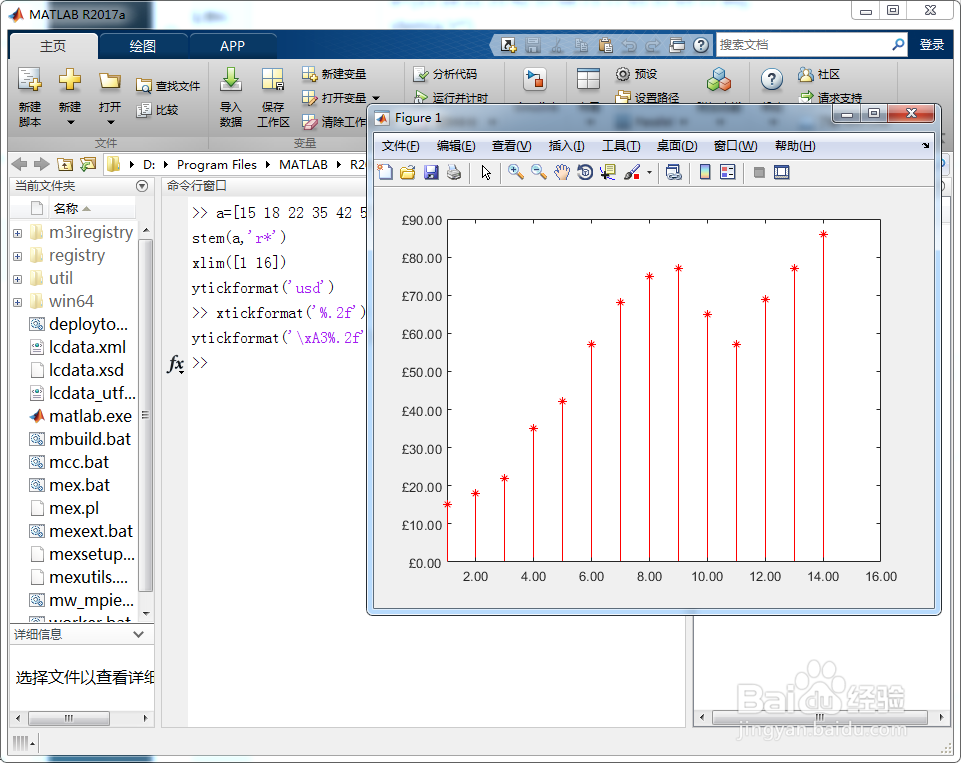
Task: Expand the m3iregistry folder
Action: [x=17, y=233]
